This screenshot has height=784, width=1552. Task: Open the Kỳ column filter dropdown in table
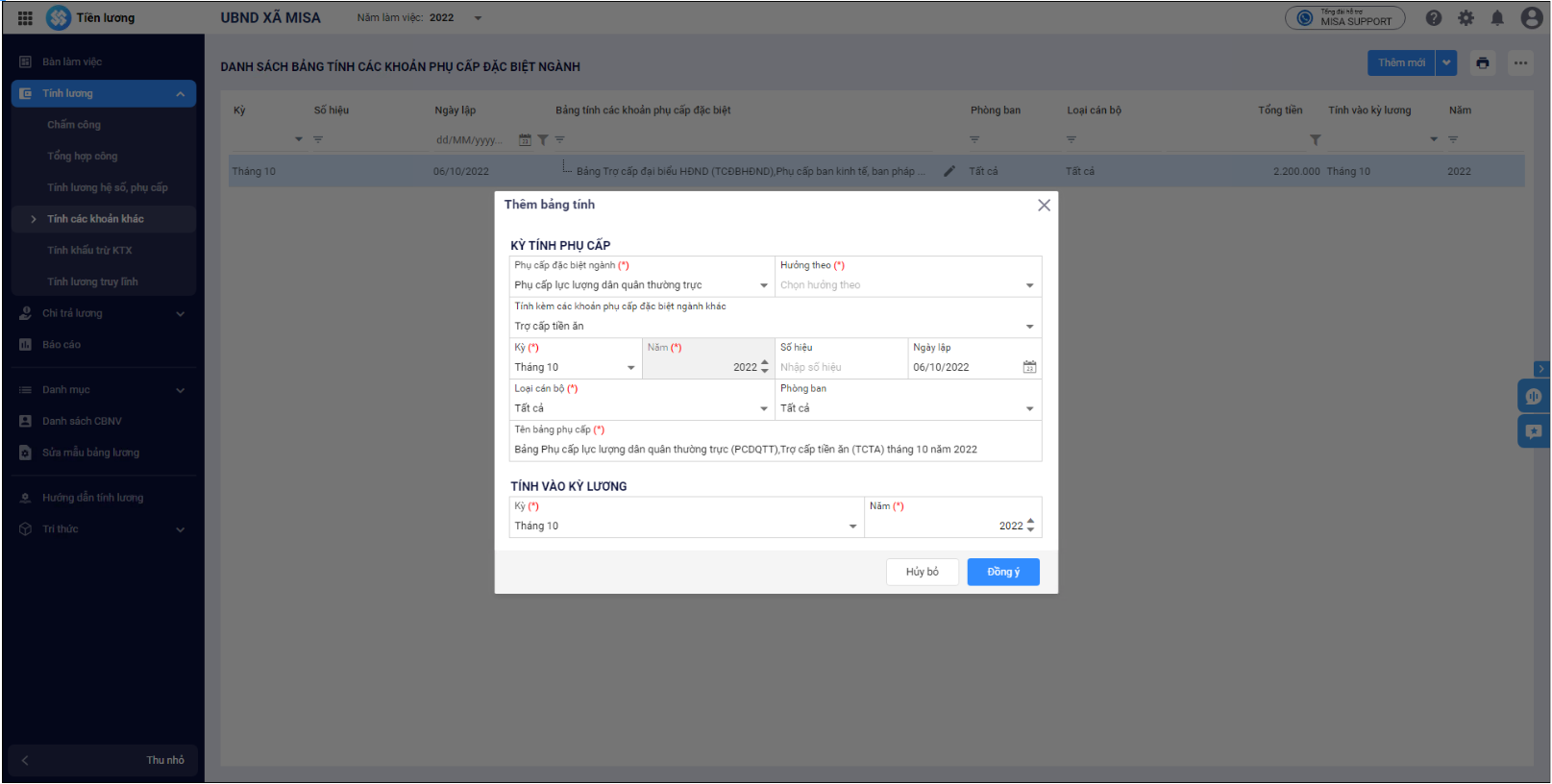pyautogui.click(x=299, y=140)
